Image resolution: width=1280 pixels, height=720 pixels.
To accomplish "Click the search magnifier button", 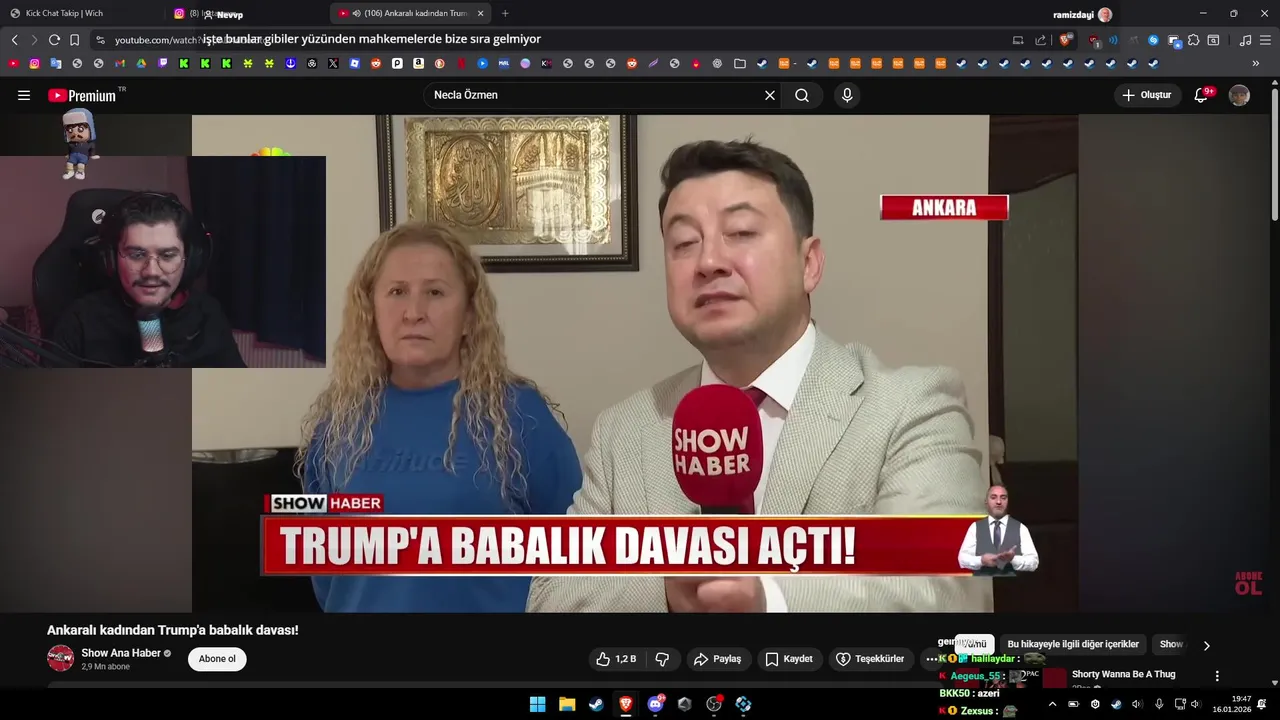I will 802,95.
